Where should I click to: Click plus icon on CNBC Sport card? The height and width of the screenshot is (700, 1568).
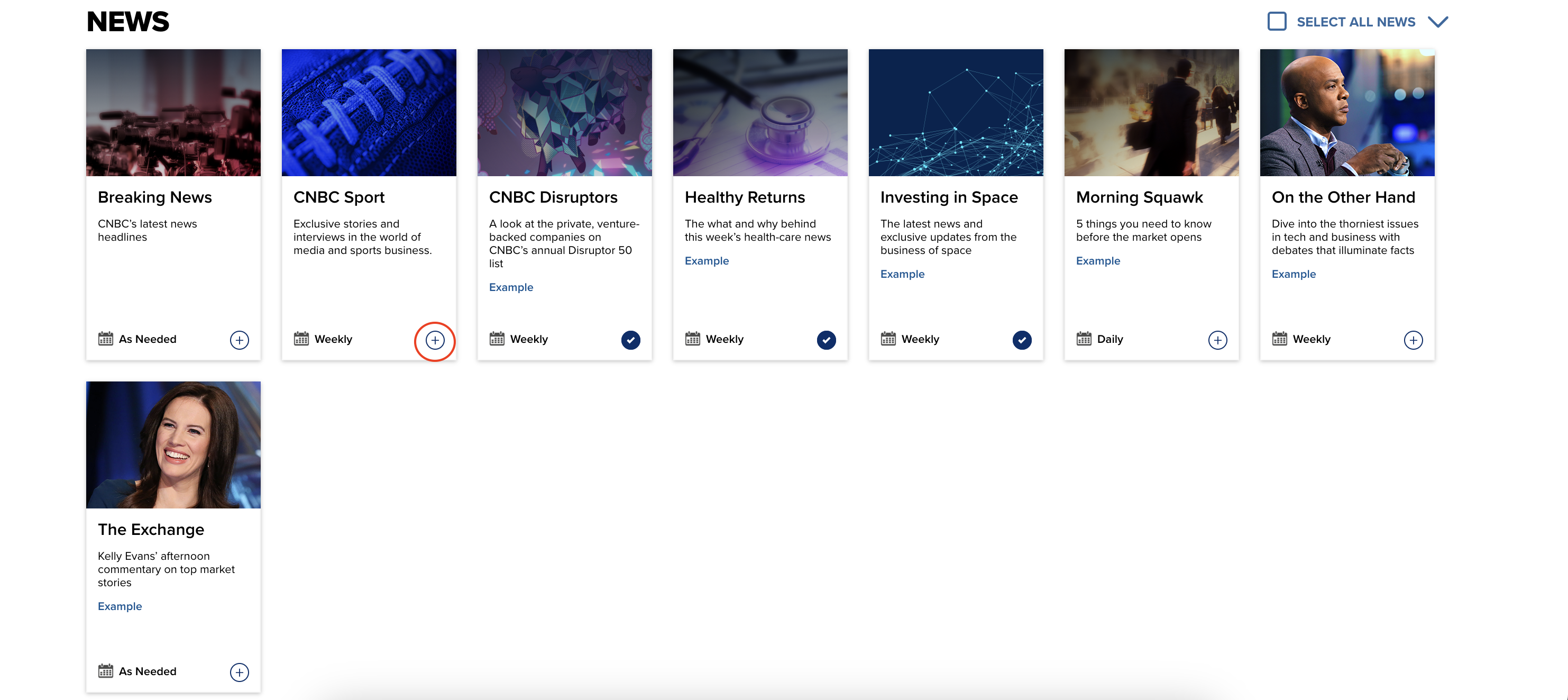(435, 340)
